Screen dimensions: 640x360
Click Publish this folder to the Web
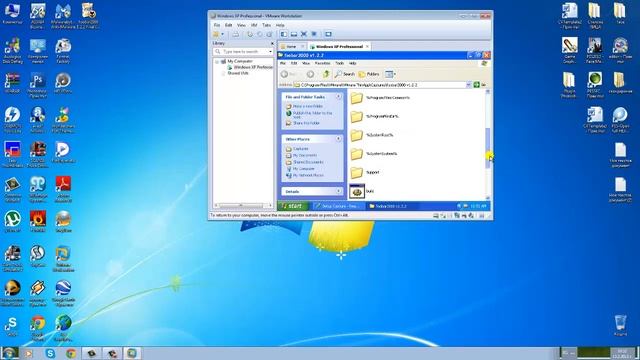click(x=312, y=115)
